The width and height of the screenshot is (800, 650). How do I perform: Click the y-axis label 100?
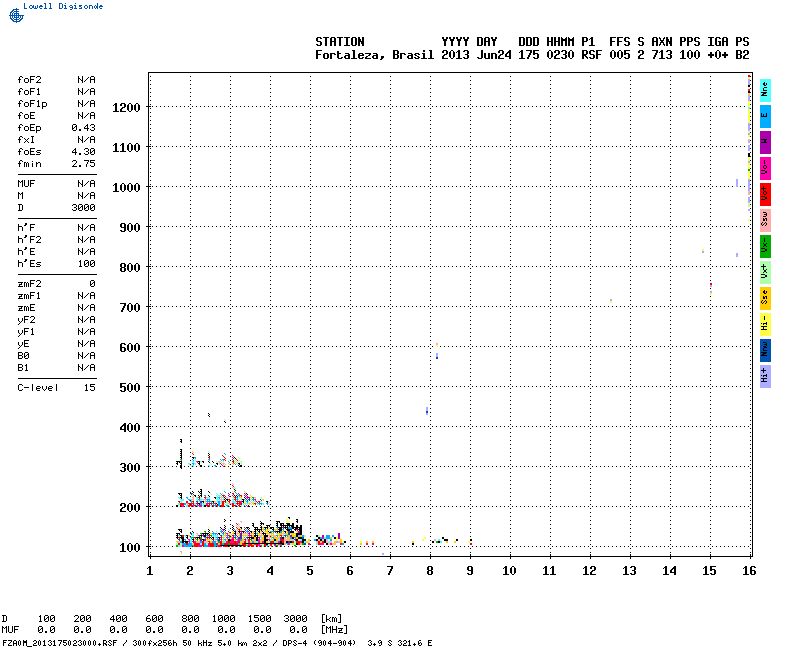[130, 547]
